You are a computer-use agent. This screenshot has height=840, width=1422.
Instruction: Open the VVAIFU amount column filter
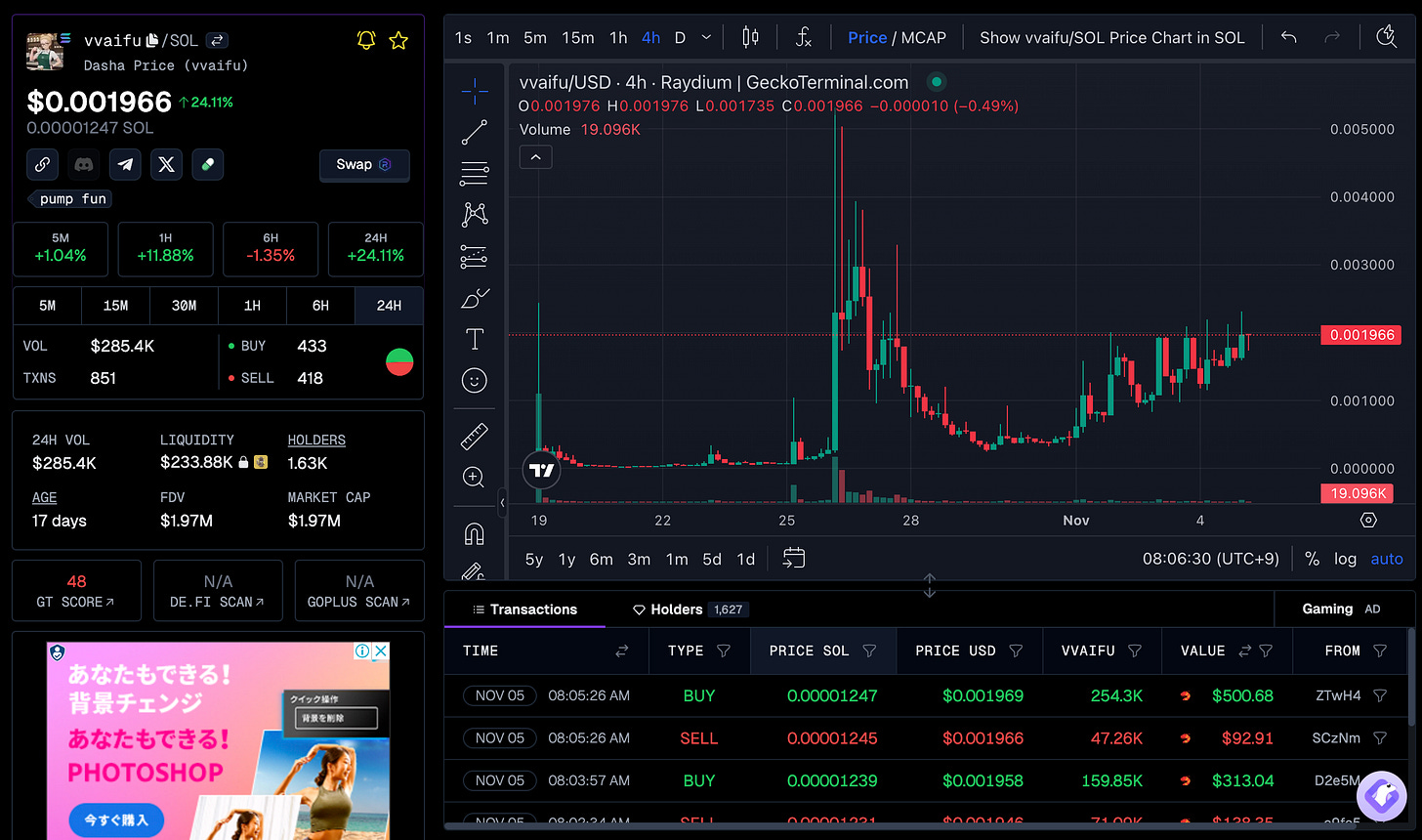click(x=1135, y=651)
